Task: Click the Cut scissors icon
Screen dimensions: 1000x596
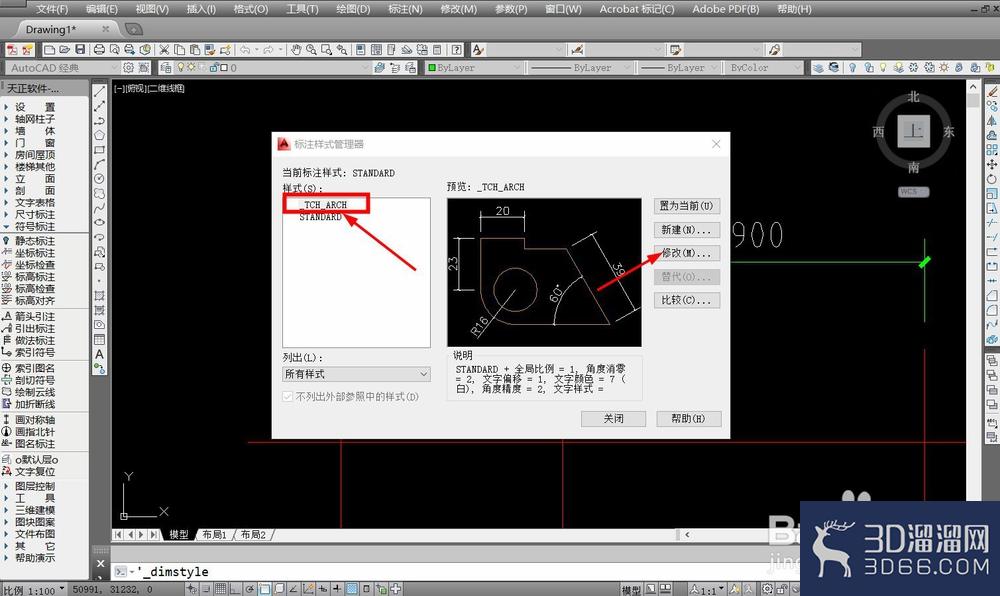Action: [165, 50]
